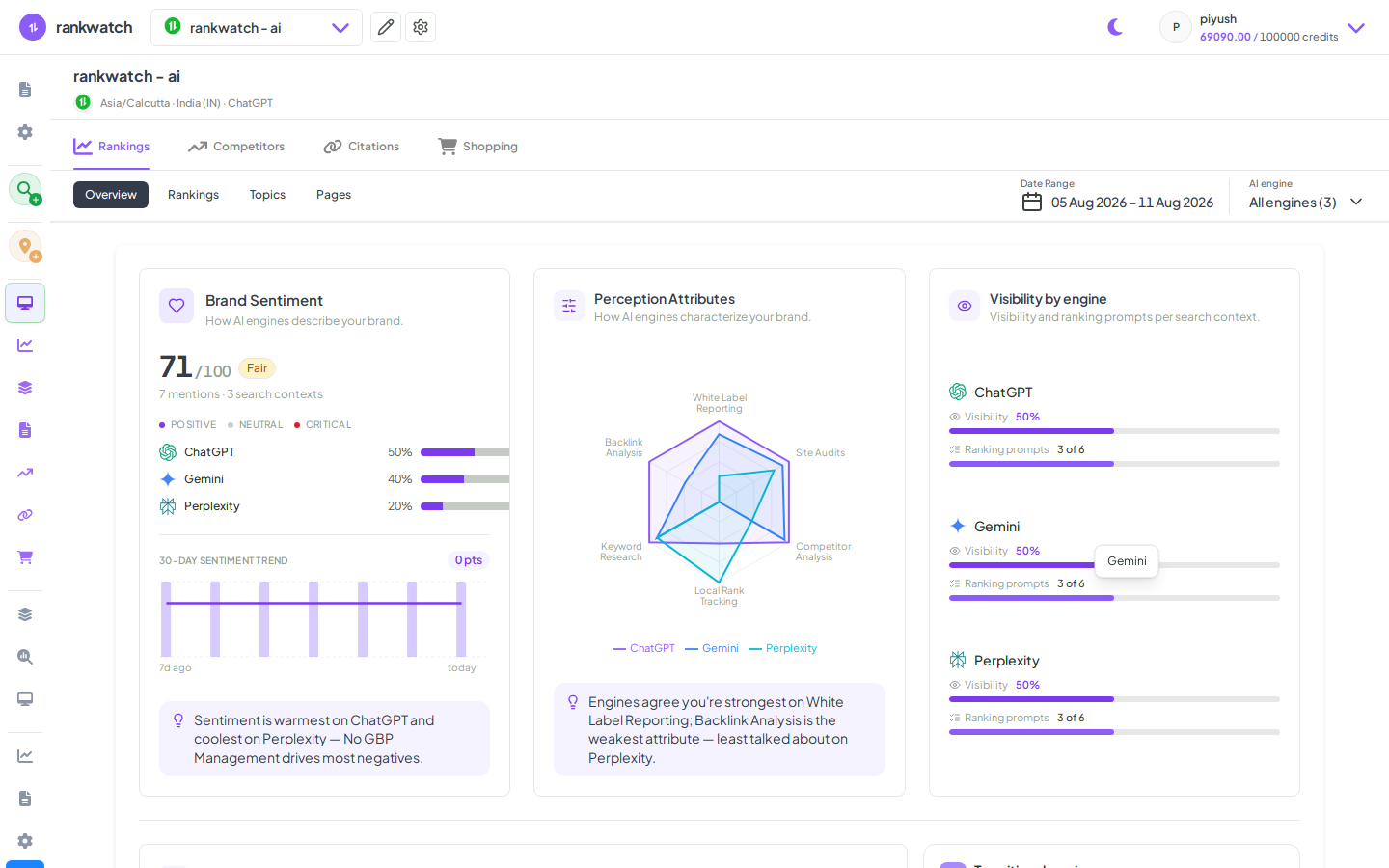Click the P profile avatar
The width and height of the screenshot is (1389, 868).
(1176, 27)
